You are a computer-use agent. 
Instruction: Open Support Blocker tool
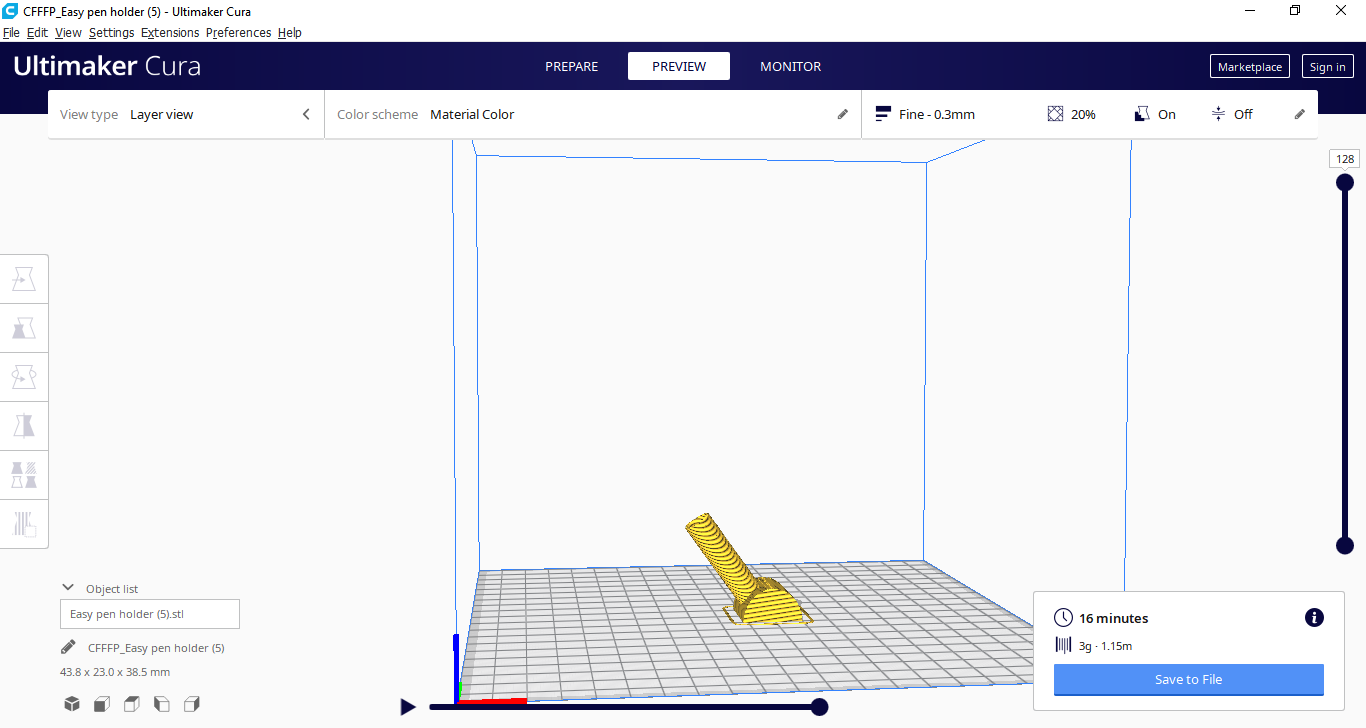click(x=24, y=523)
